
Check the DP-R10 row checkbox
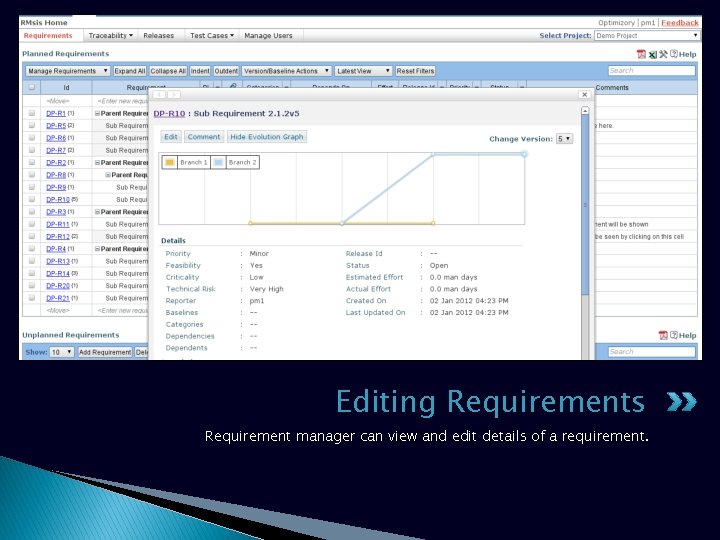32,199
